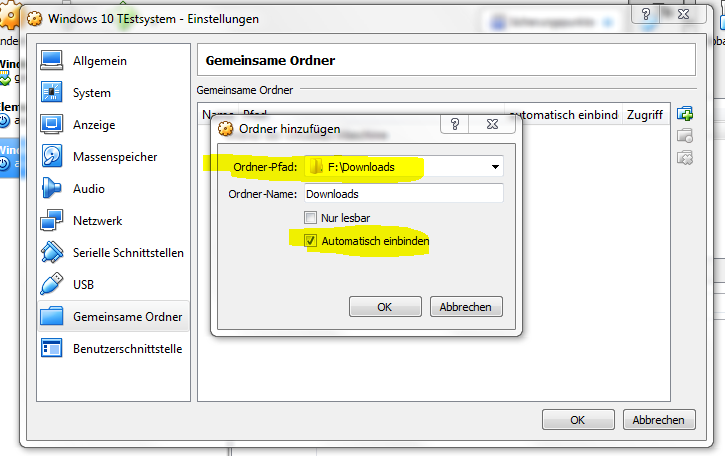Click the Audio speaker icon
The width and height of the screenshot is (725, 456).
52,189
